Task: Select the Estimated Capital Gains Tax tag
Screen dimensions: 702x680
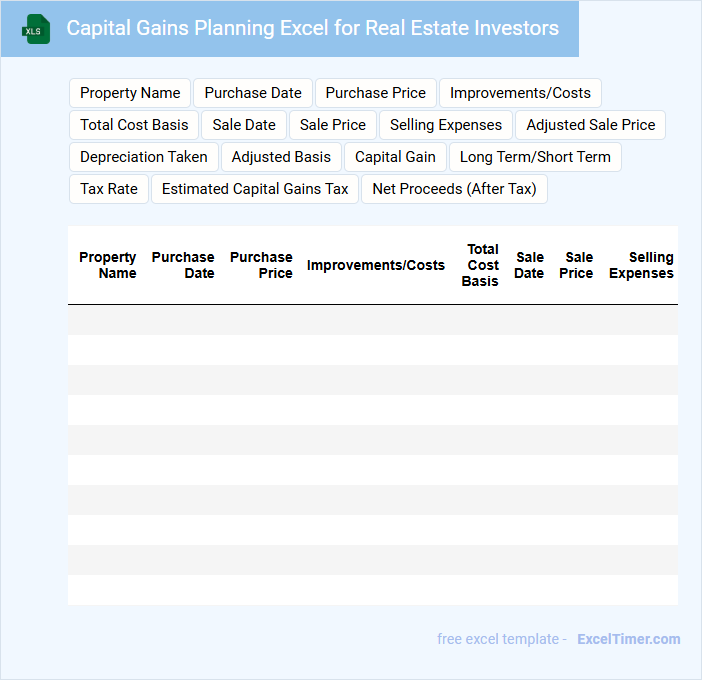Action: point(255,189)
